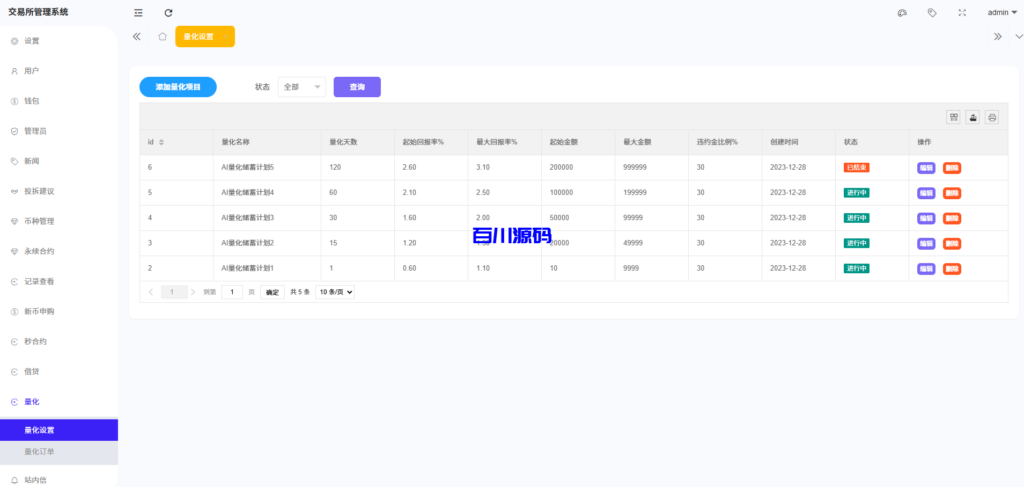Viewport: 1024px width, 487px height.
Task: Edit row AI量化储蓄计划5
Action: [x=926, y=168]
